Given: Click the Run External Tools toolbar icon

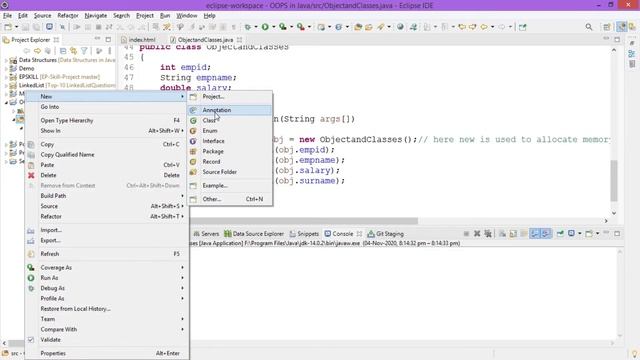Looking at the screenshot, I should [x=300, y=27].
